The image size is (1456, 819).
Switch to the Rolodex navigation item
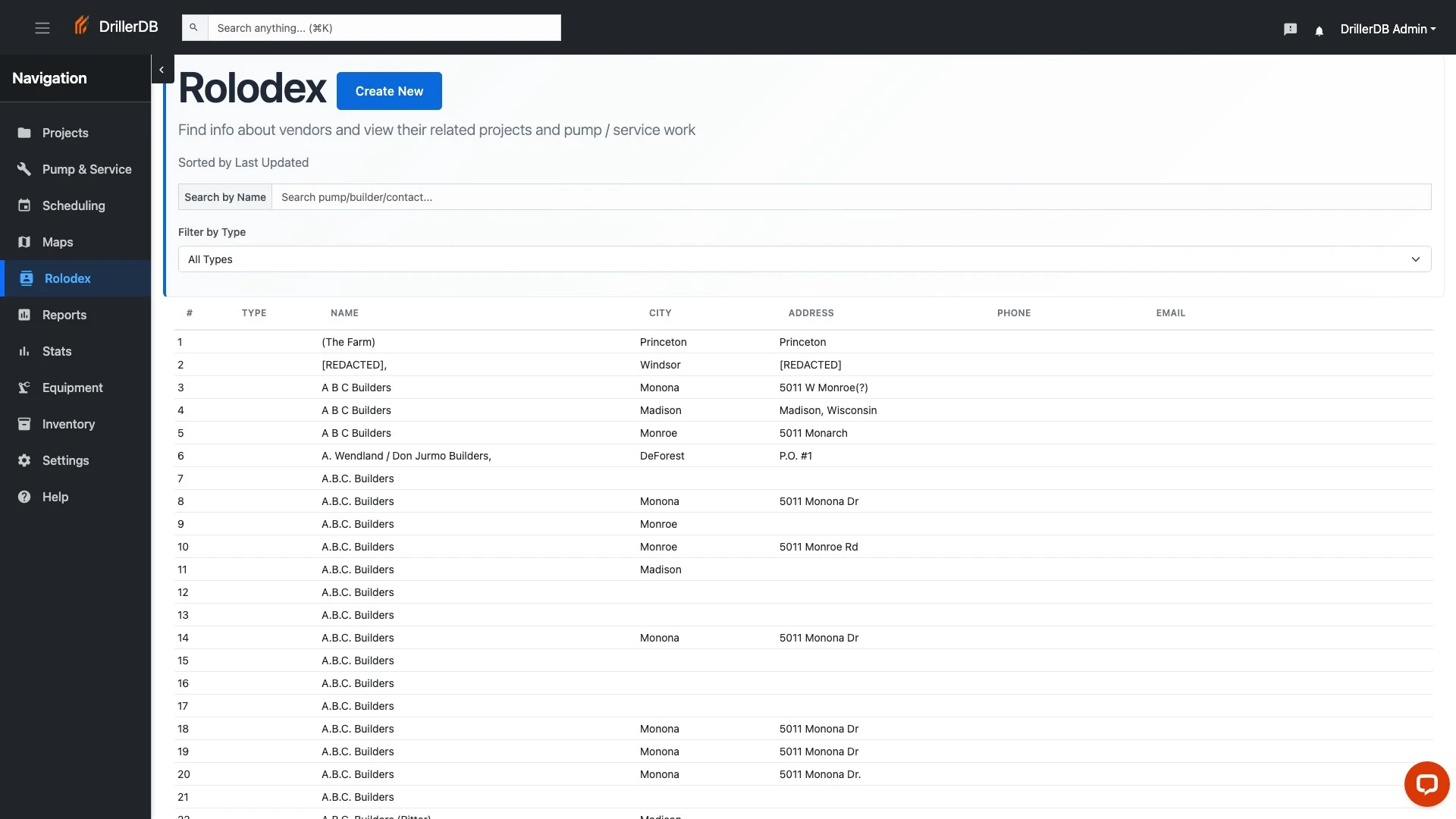click(67, 278)
